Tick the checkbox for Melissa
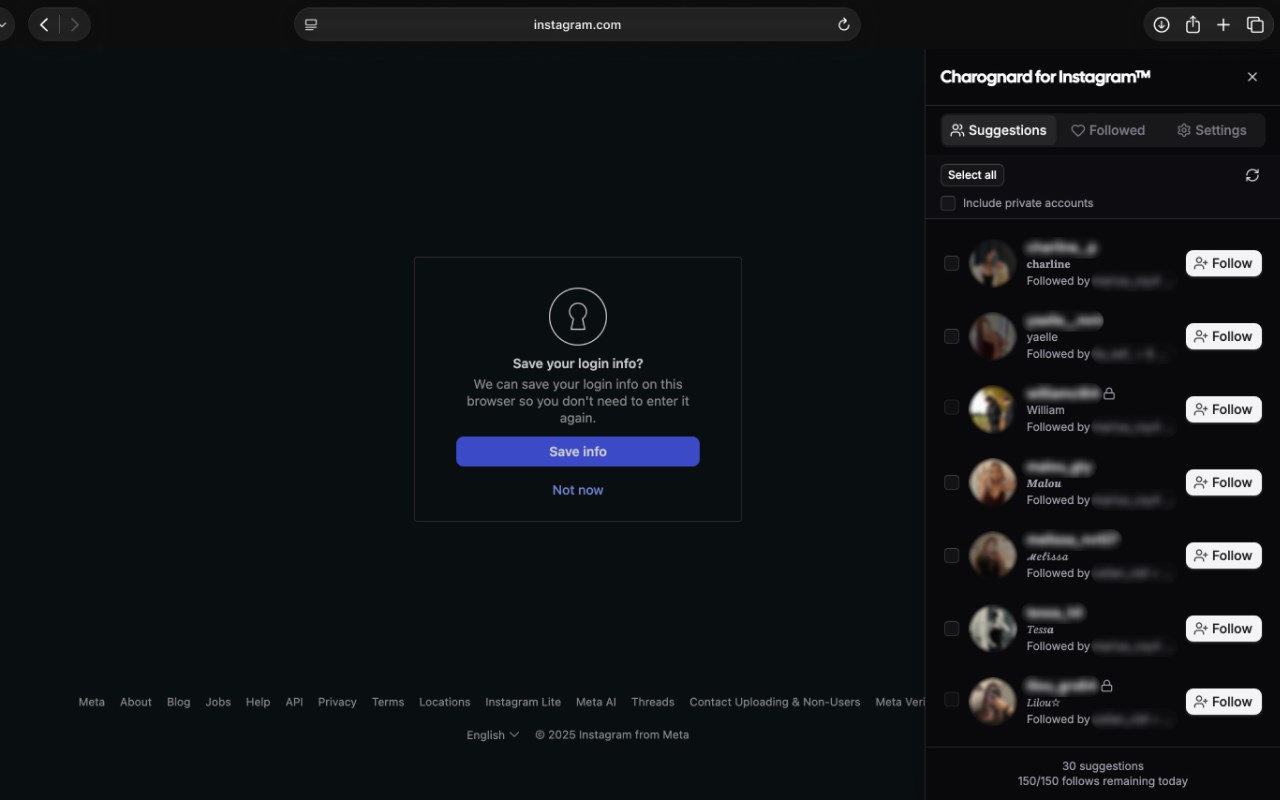 coord(952,555)
